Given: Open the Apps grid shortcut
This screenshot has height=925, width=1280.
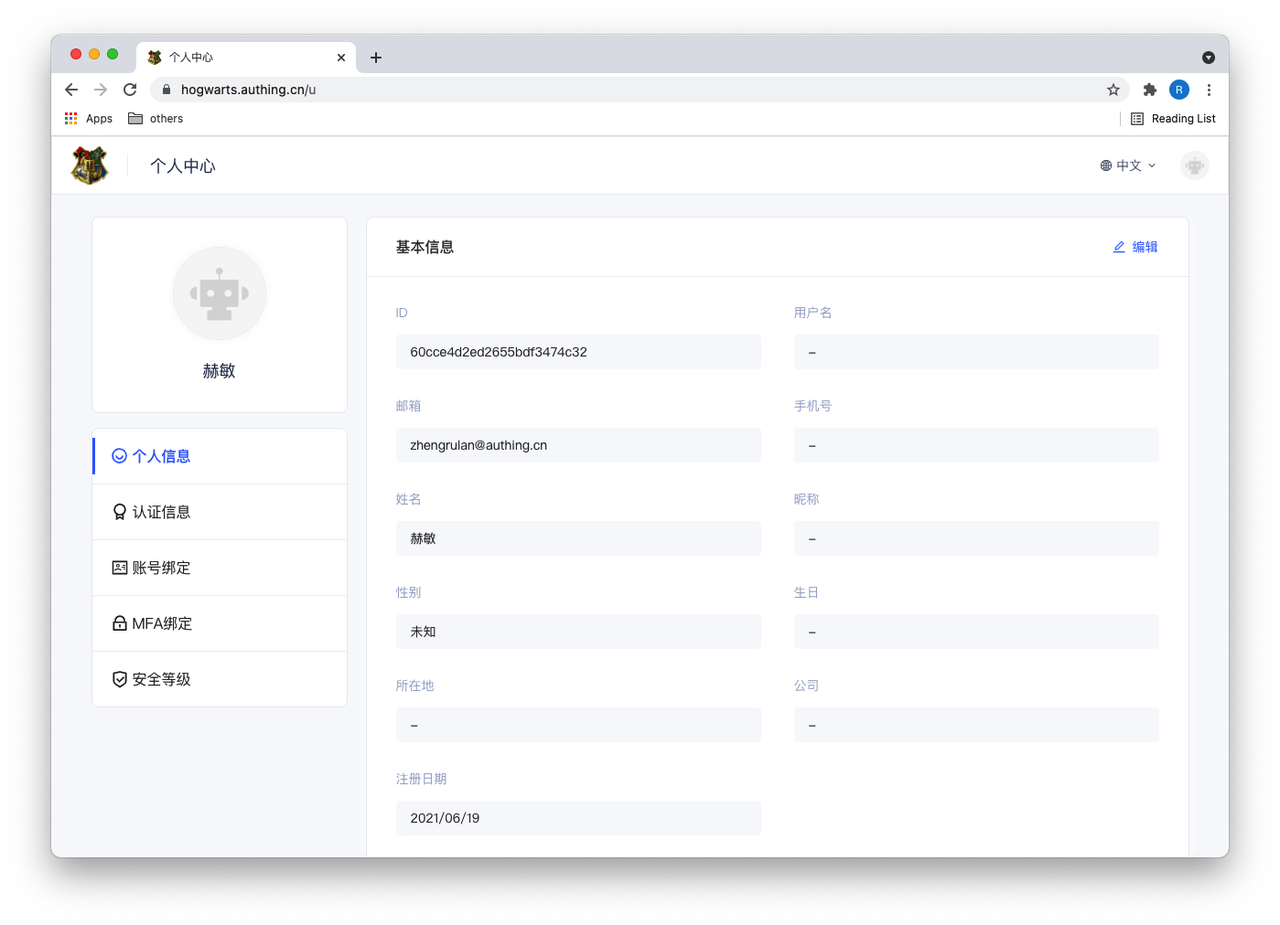Looking at the screenshot, I should pos(88,118).
